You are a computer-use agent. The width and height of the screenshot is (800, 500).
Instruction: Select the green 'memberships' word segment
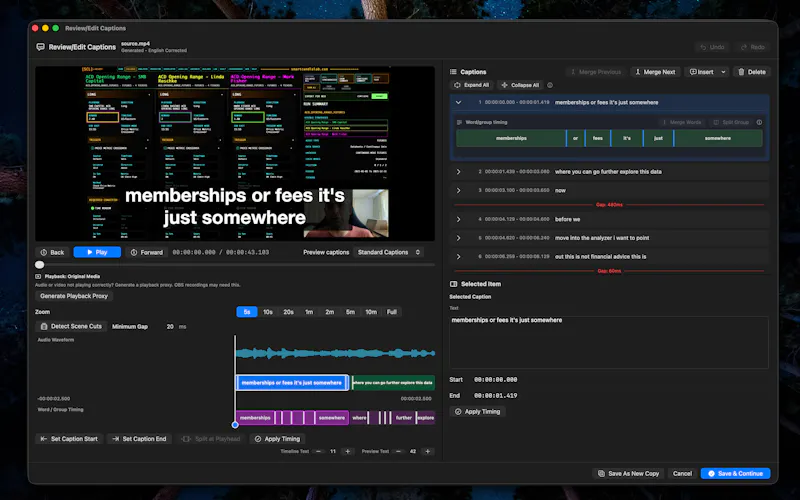pyautogui.click(x=511, y=138)
